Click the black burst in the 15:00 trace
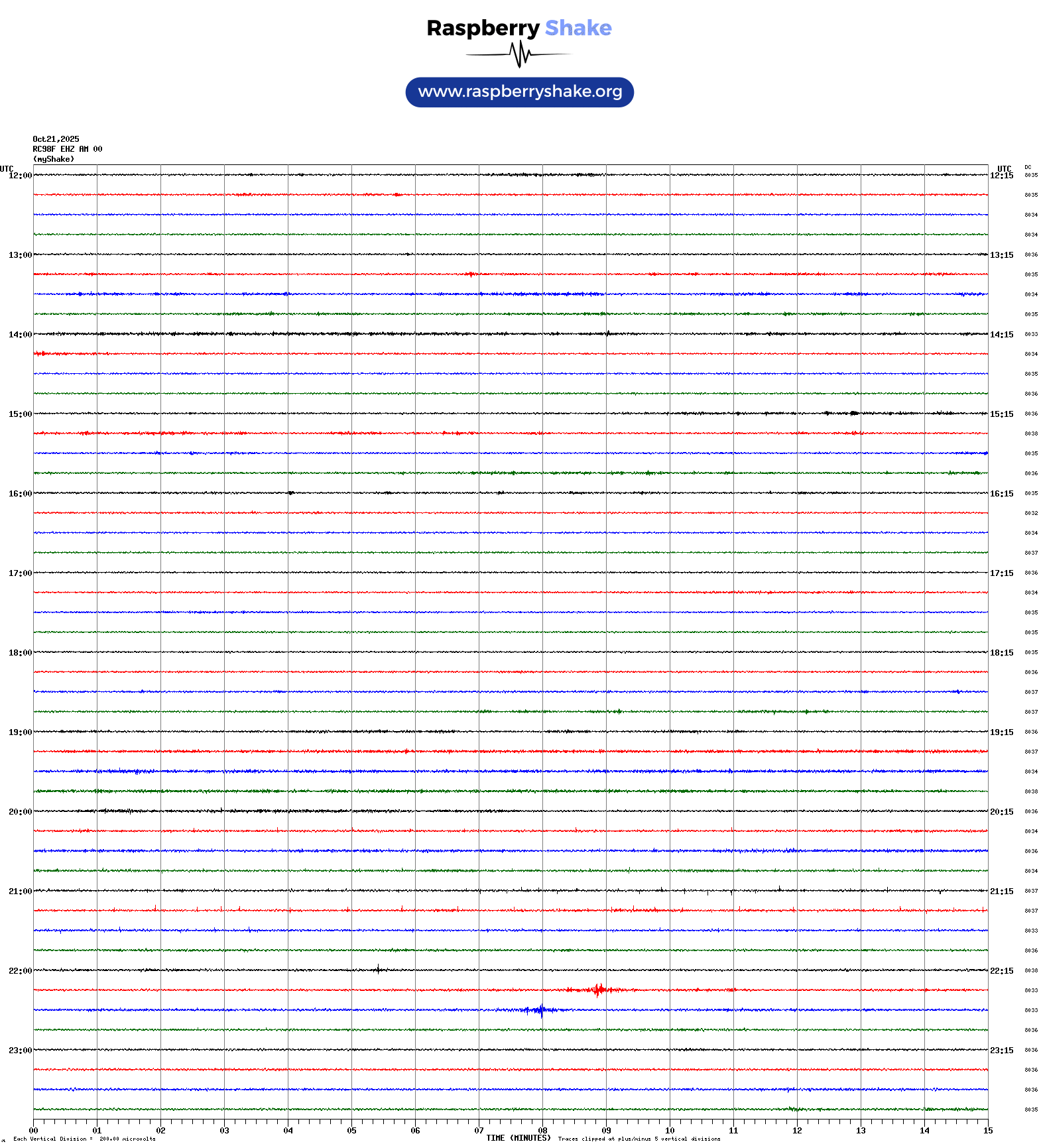Viewport: 1041px width, 1148px height. pos(854,413)
